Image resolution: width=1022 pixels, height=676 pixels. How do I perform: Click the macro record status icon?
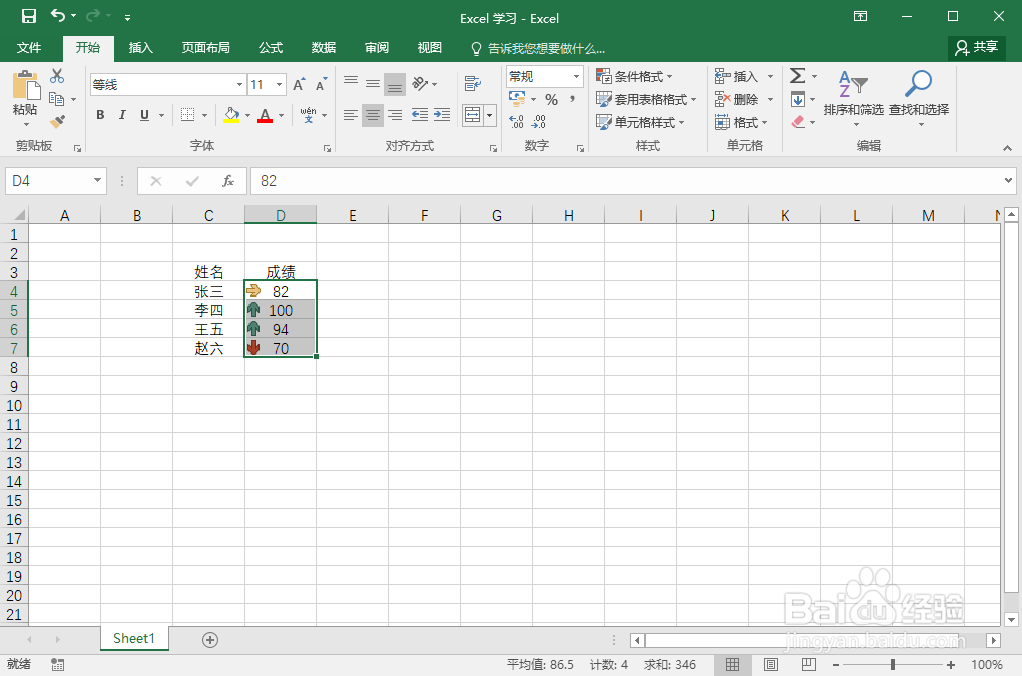tap(57, 664)
